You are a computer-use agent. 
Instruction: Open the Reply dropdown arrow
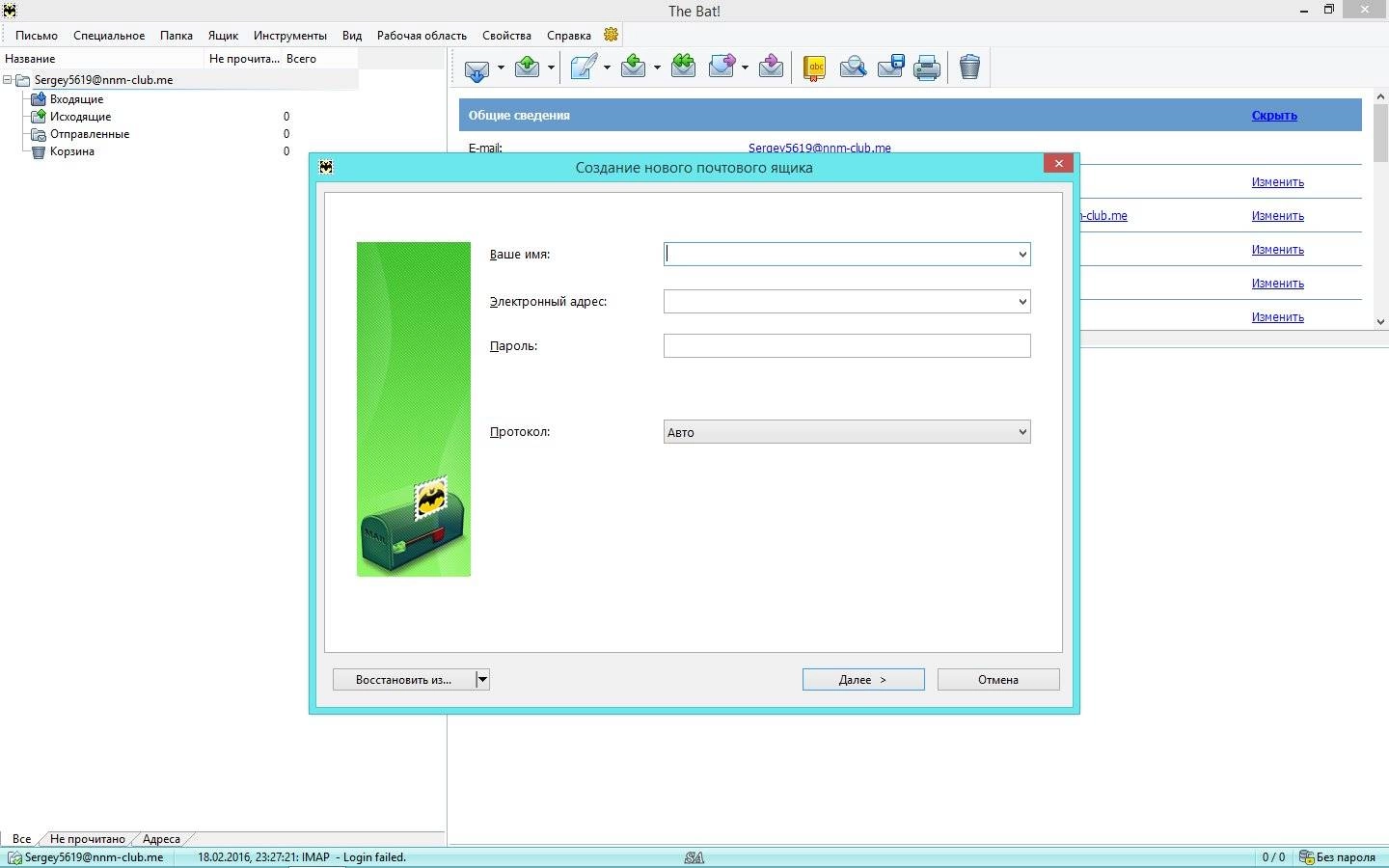657,68
